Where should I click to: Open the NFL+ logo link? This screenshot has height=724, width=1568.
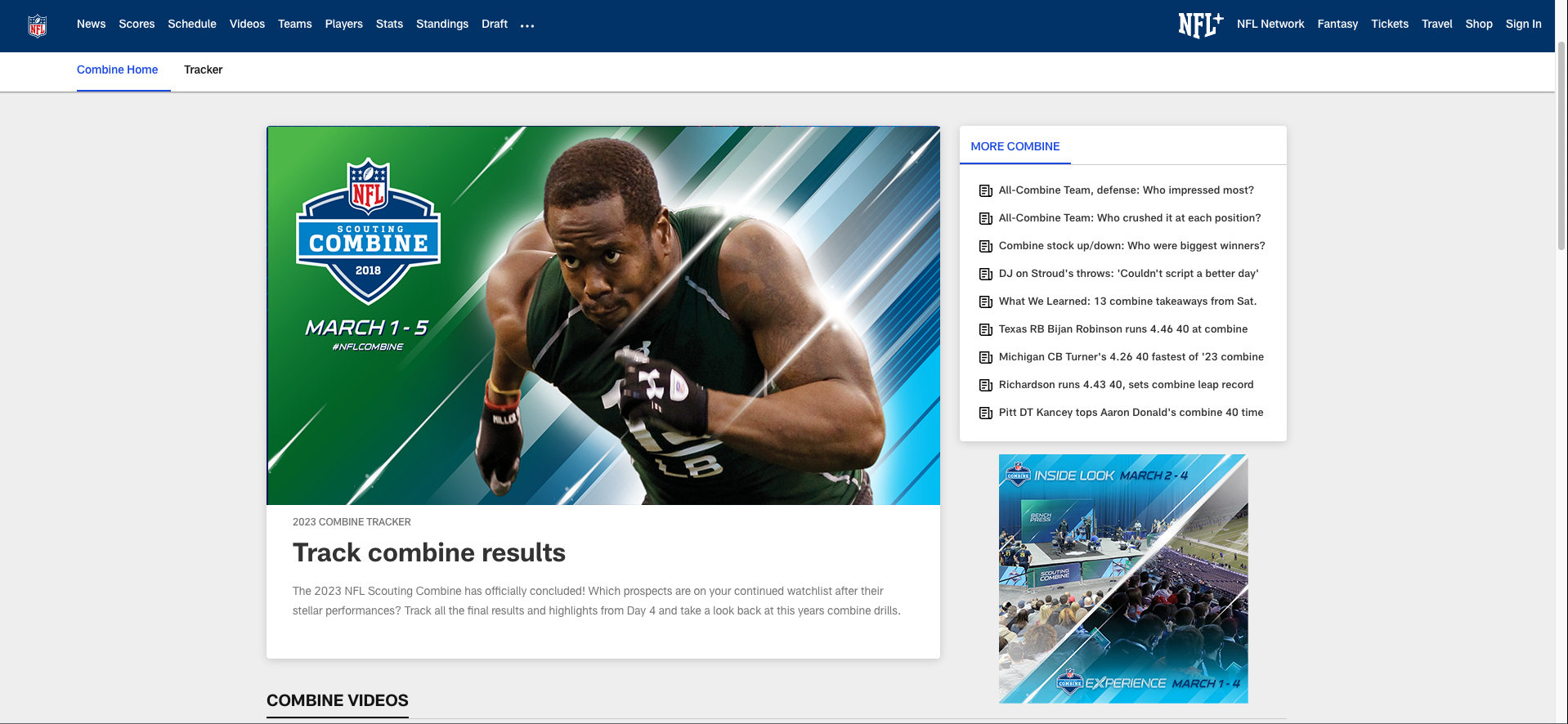click(x=1200, y=25)
